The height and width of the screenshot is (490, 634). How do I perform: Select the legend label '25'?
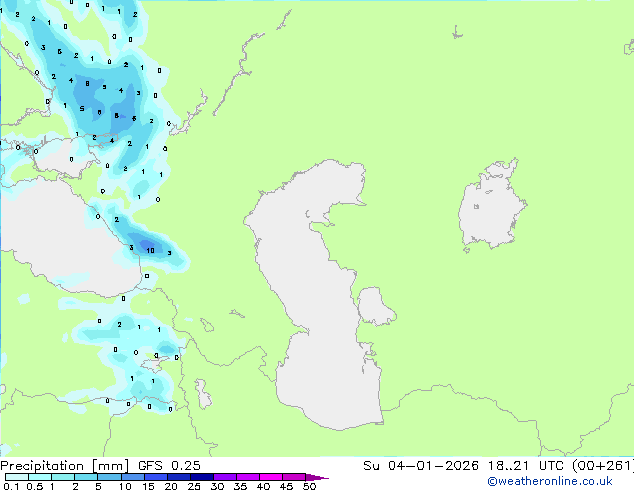click(194, 486)
